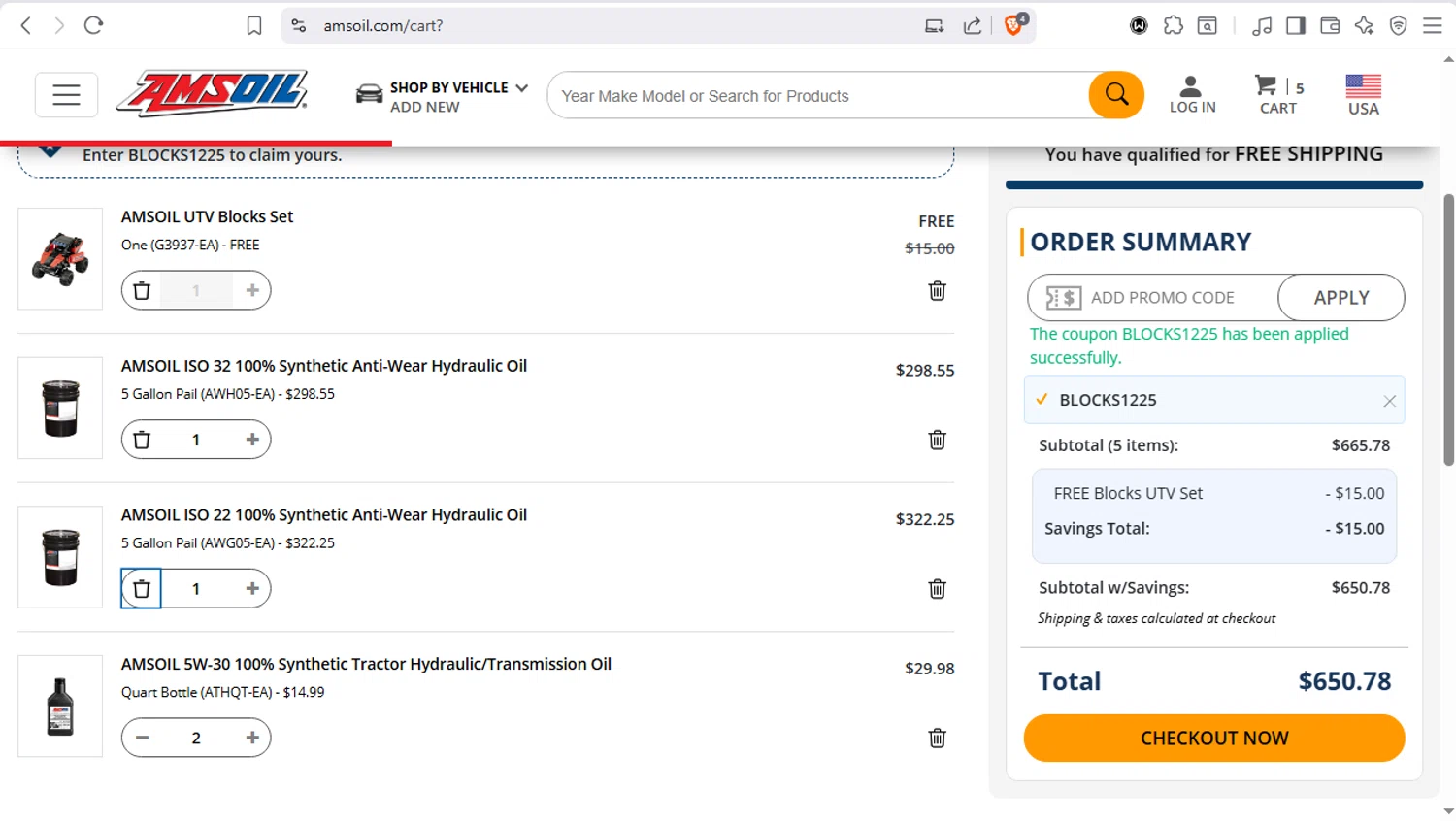This screenshot has height=821, width=1456.
Task: Delete ISO 22 Hydraulic Oil with right trash icon
Action: (x=937, y=589)
